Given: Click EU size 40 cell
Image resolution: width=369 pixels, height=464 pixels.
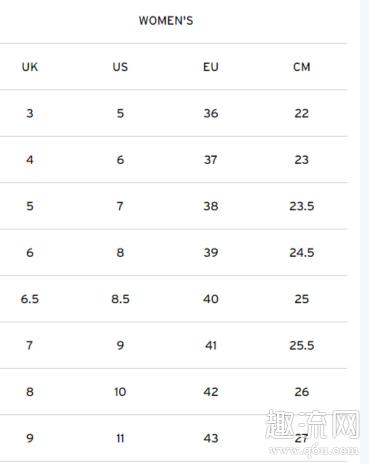Looking at the screenshot, I should (211, 299).
